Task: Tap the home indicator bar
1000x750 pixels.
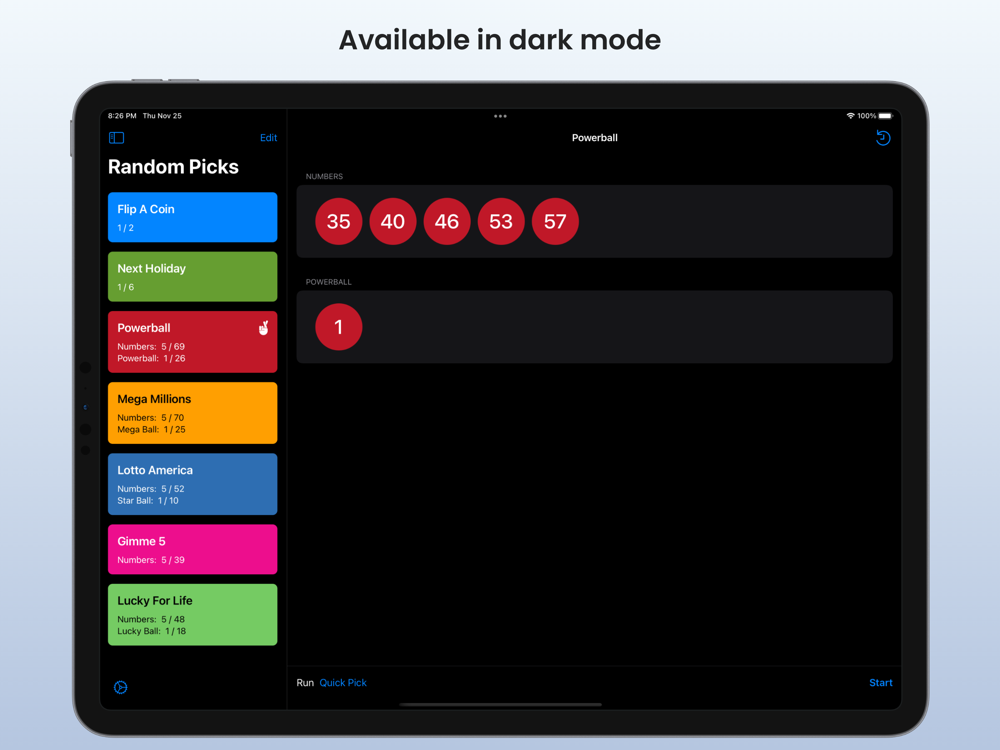Action: (x=501, y=705)
